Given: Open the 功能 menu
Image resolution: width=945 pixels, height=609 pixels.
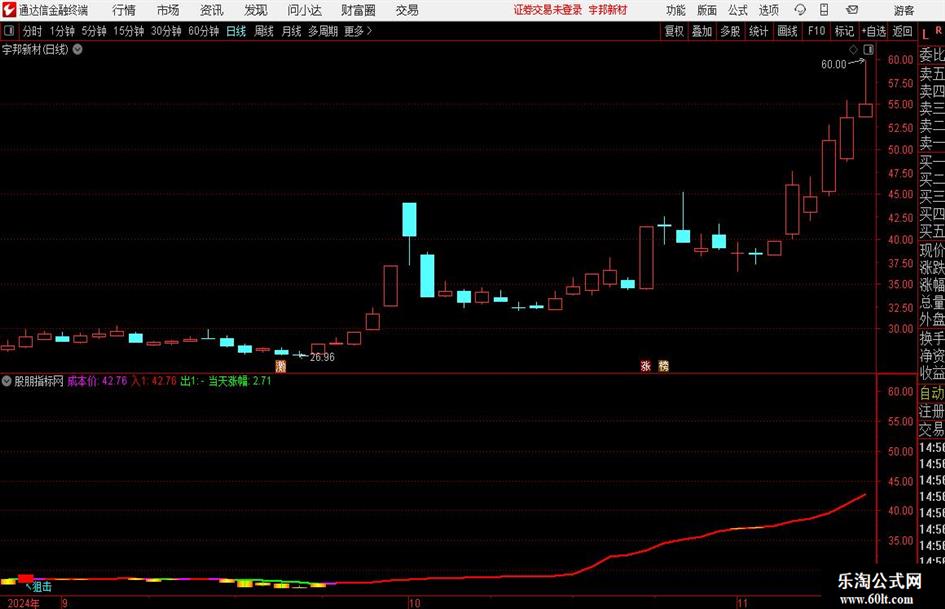Looking at the screenshot, I should point(676,10).
